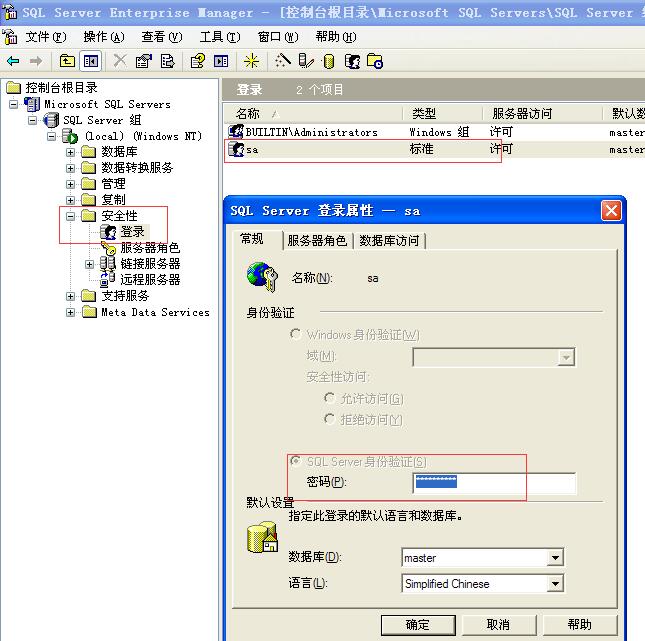Toggle the Show/Hide console tree icon
Image resolution: width=645 pixels, height=641 pixels.
90,61
